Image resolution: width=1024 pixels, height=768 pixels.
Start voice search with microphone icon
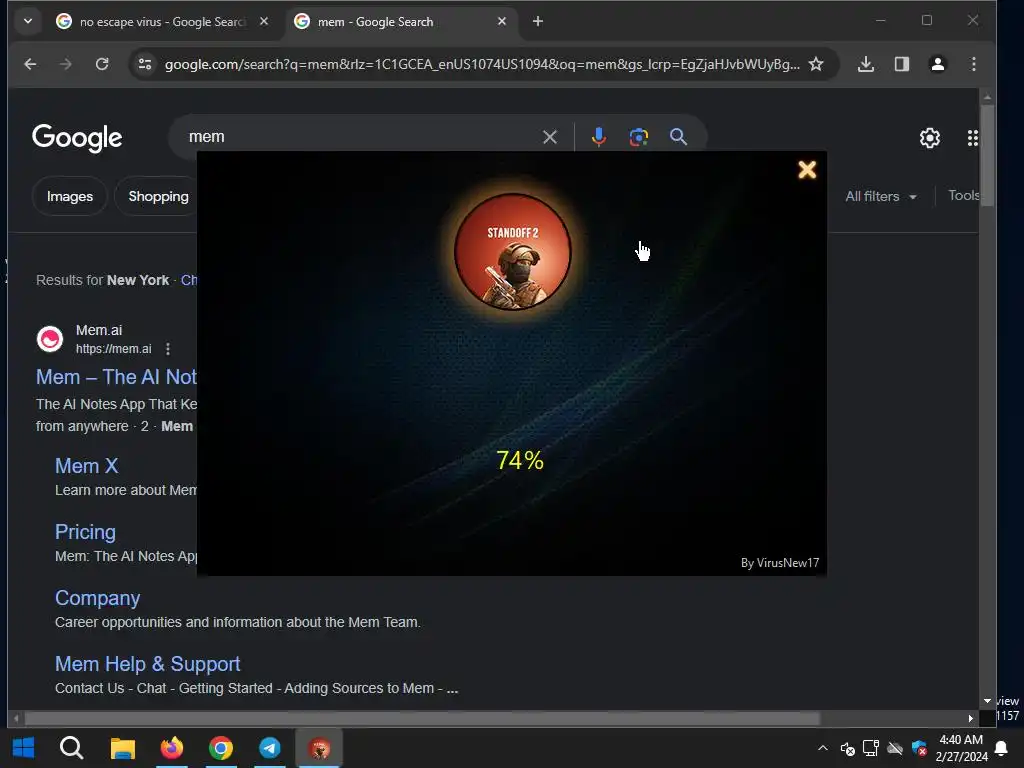point(598,136)
